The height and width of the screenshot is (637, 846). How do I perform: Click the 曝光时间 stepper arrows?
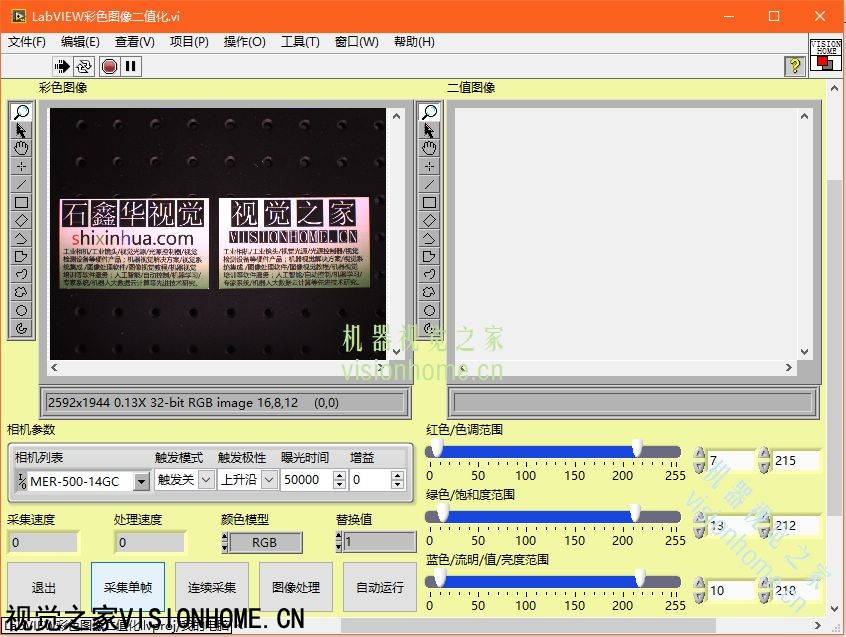coord(339,480)
